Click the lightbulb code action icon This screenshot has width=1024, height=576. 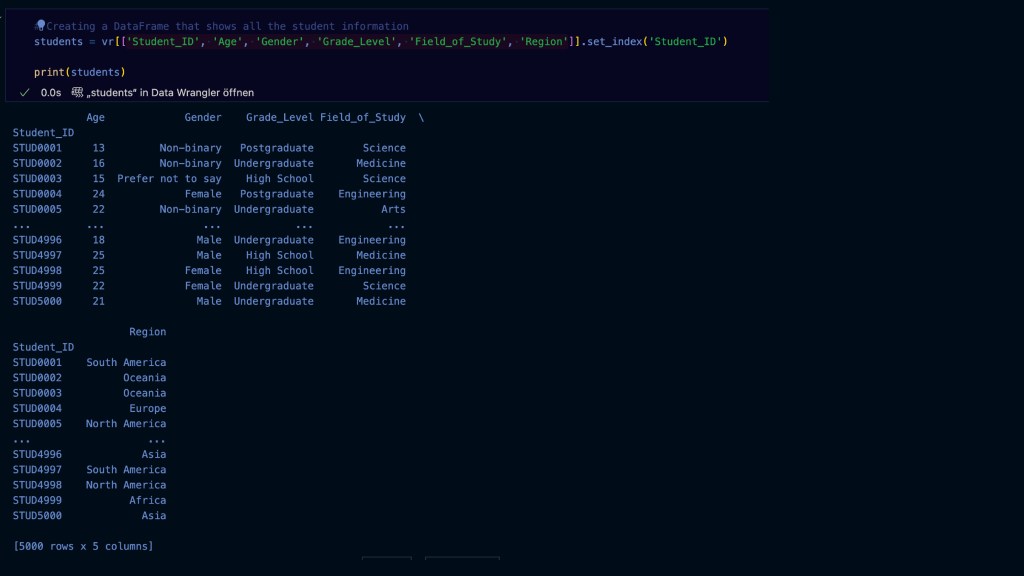pos(40,25)
